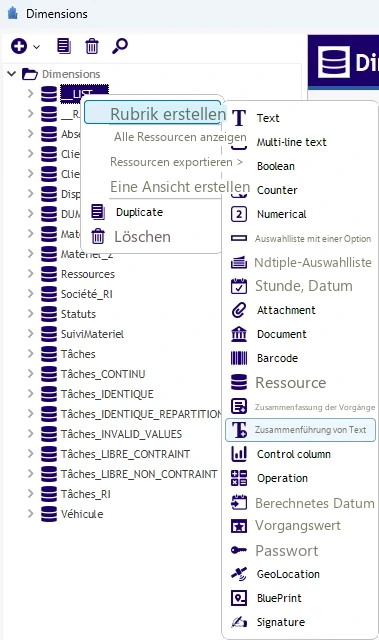Expand the Ressources tree node

pos(31,273)
